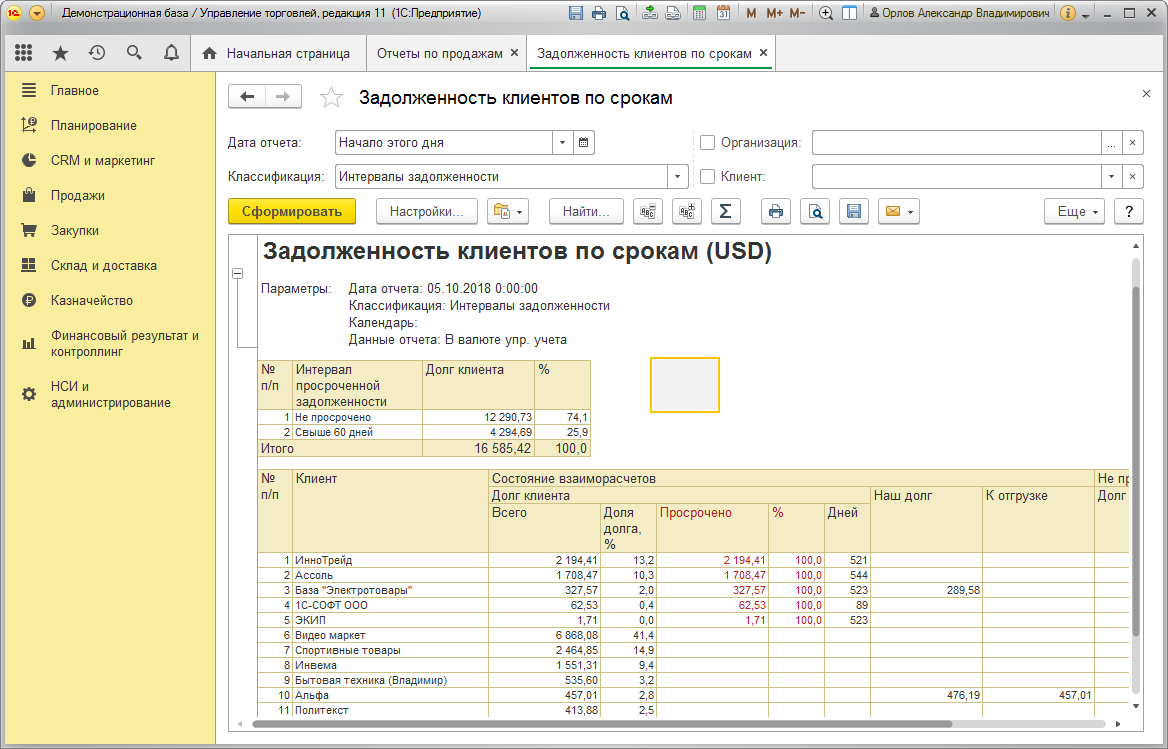Save the report with the report toolbar diskette
This screenshot has height=749, width=1168.
pyautogui.click(x=854, y=211)
